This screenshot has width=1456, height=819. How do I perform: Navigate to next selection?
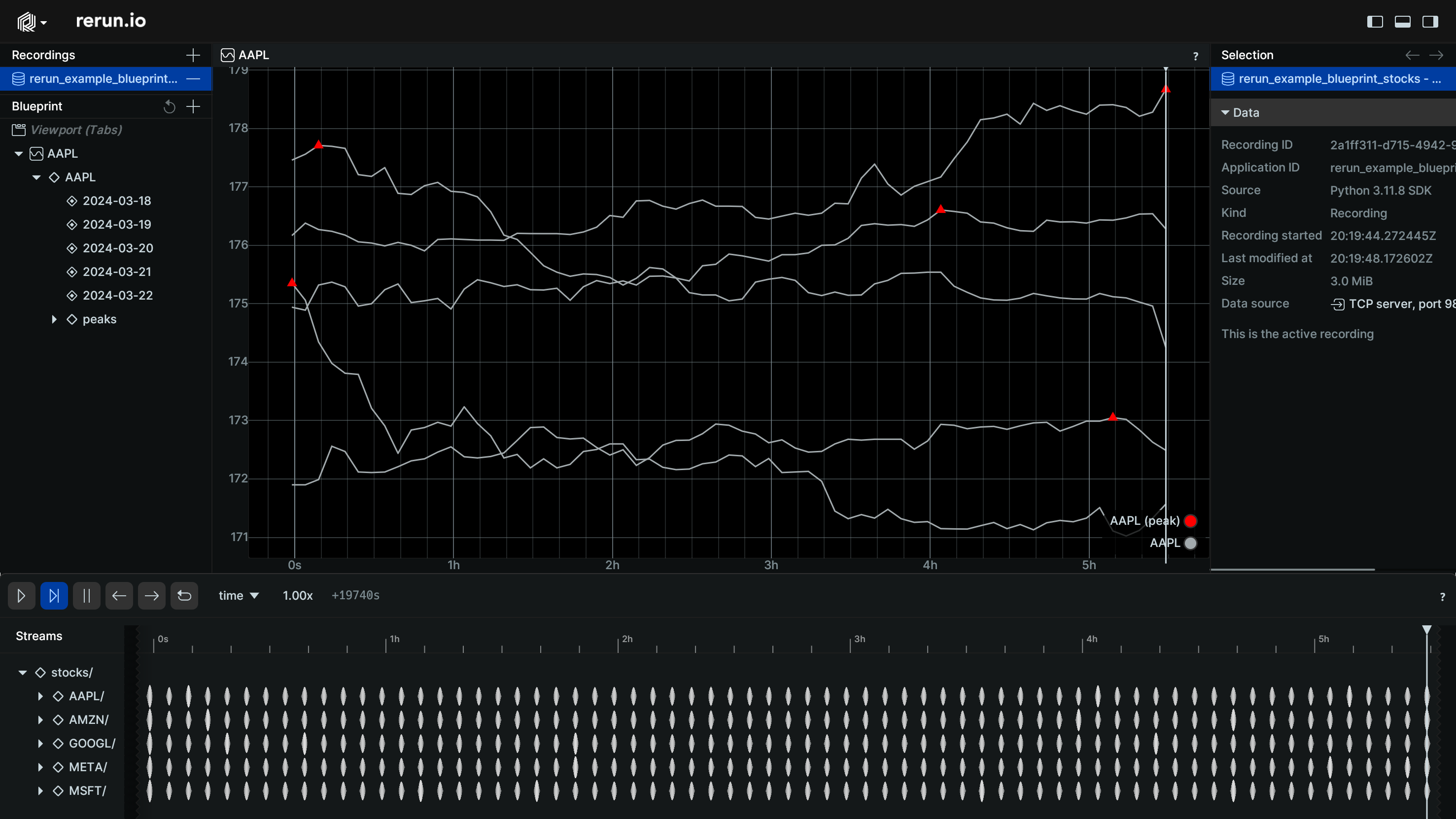click(1436, 55)
